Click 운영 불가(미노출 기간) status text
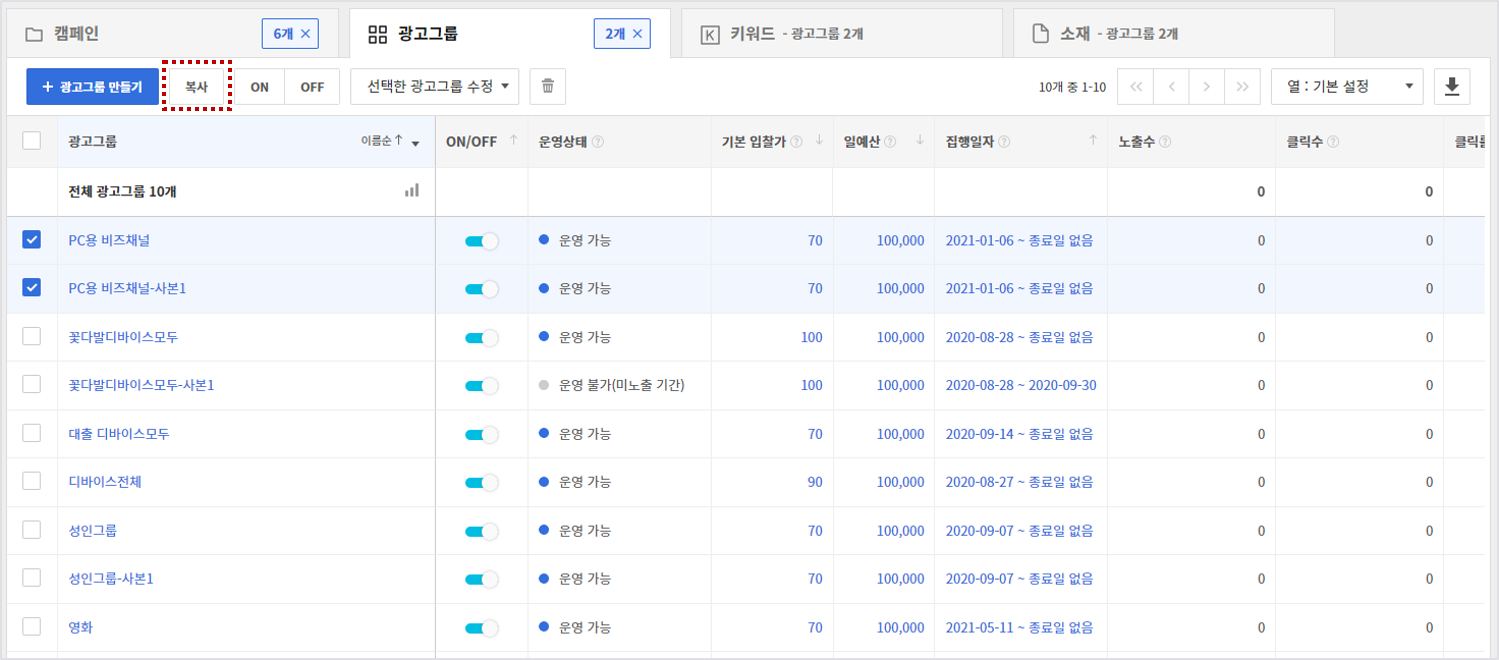This screenshot has height=660, width=1499. 621,385
